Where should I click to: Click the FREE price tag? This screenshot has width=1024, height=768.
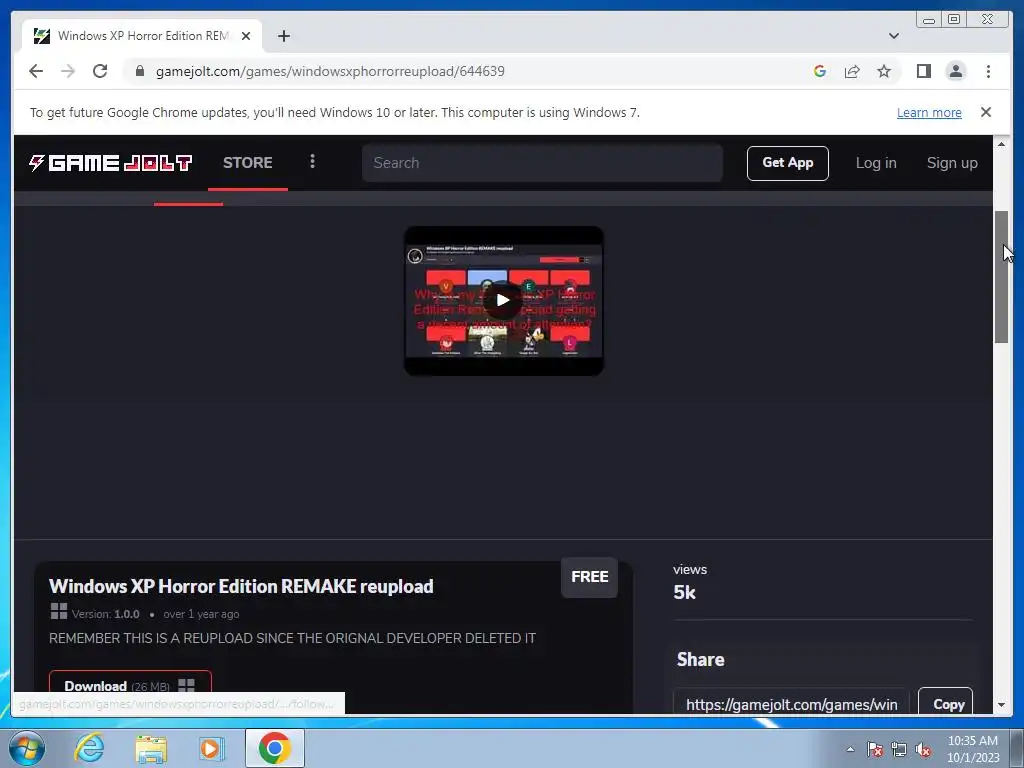[x=589, y=577]
